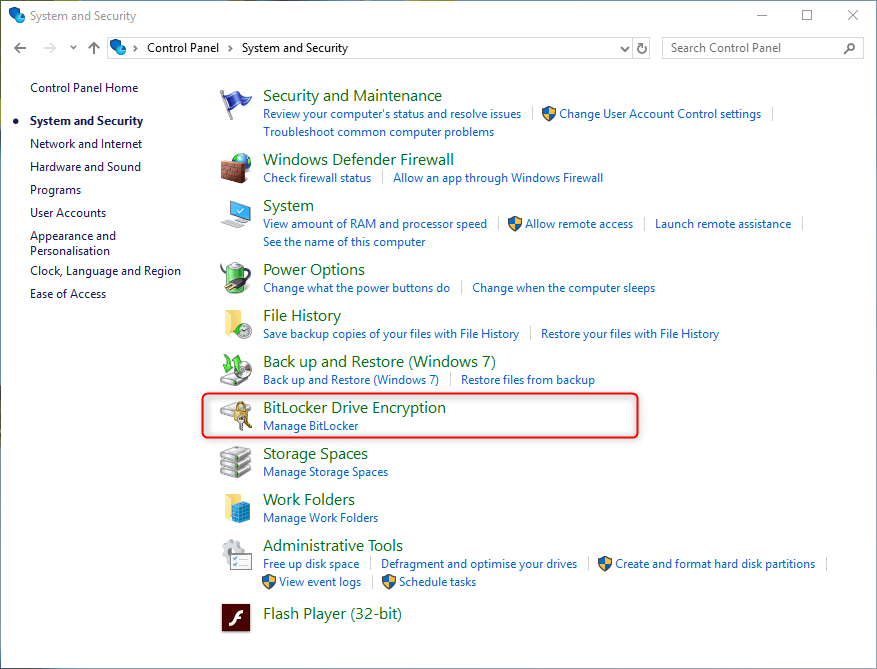Click the BitLocker drive with keys icon
This screenshot has width=877, height=669.
coord(235,416)
